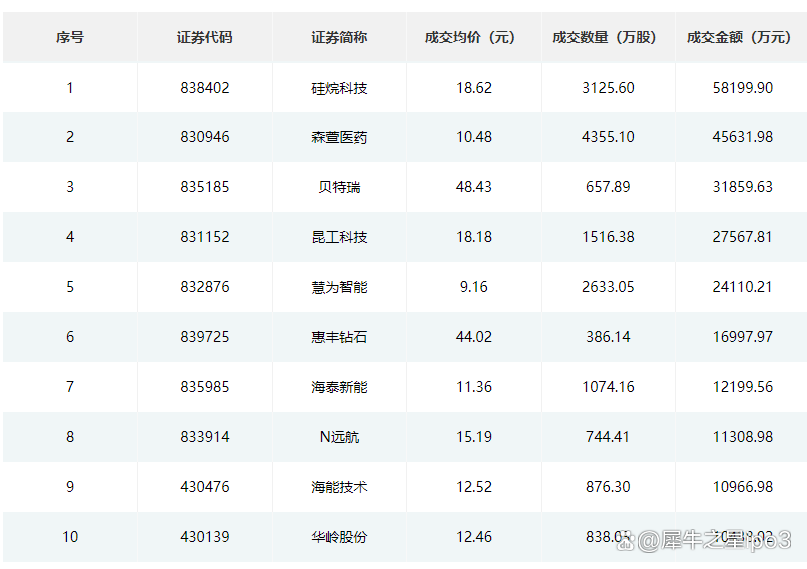Viewport: 807px width, 569px height.
Task: Click amount value 12199.56
Action: pyautogui.click(x=743, y=387)
